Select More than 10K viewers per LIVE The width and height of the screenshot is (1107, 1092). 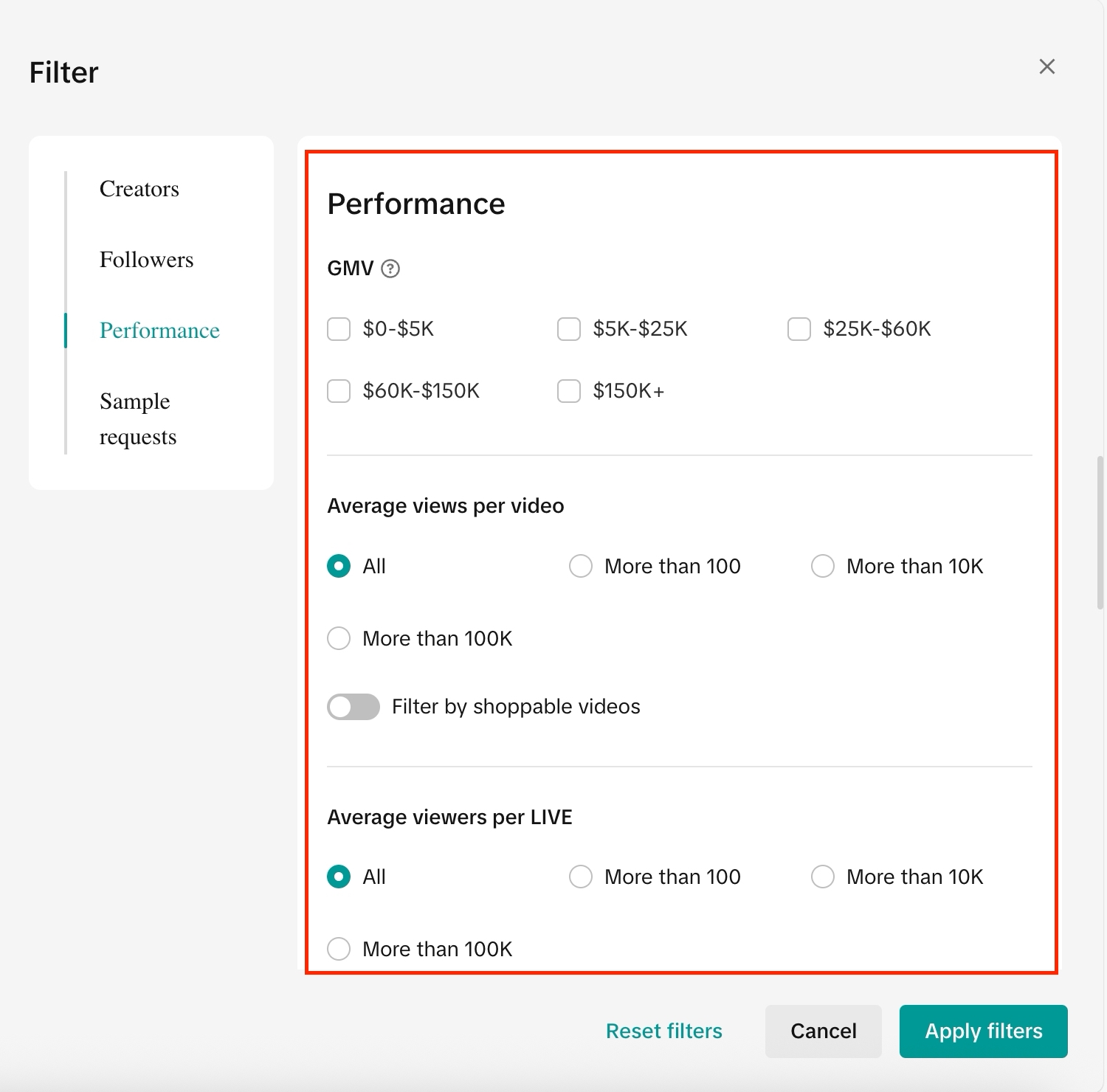(x=823, y=877)
